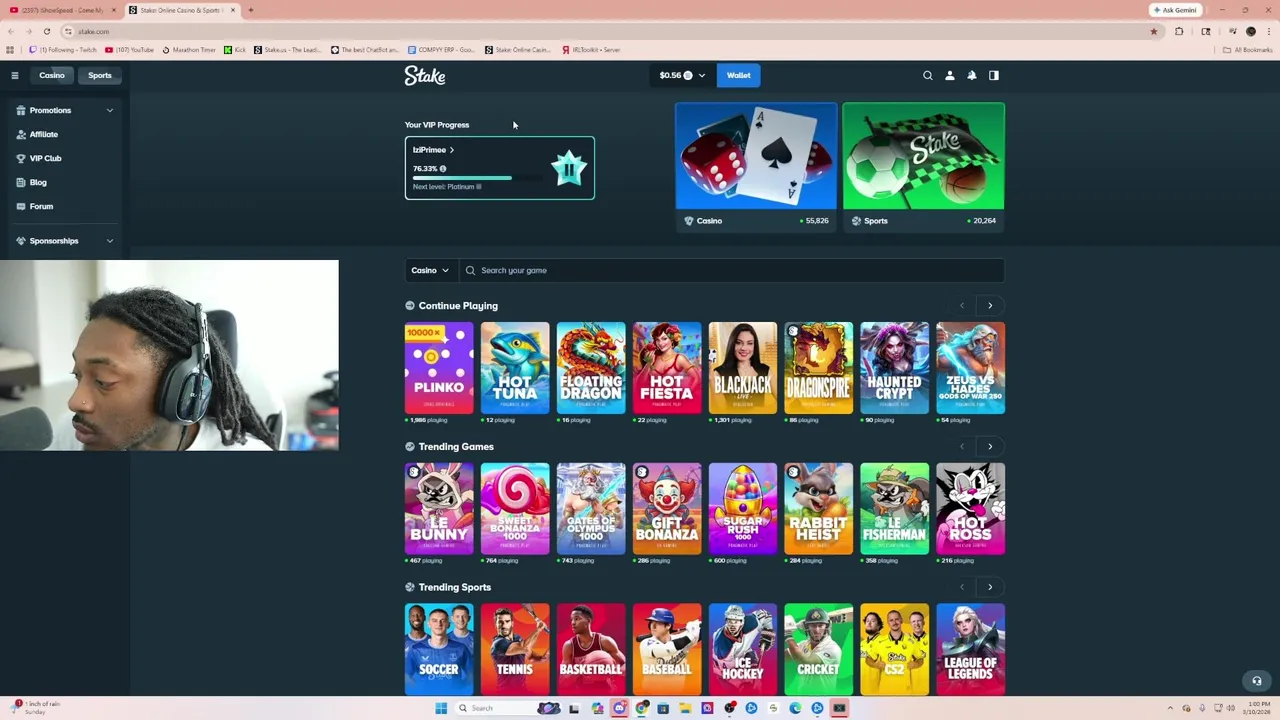The image size is (1280, 720).
Task: Open the Sweet Bonanza 1000 game
Action: pos(515,509)
